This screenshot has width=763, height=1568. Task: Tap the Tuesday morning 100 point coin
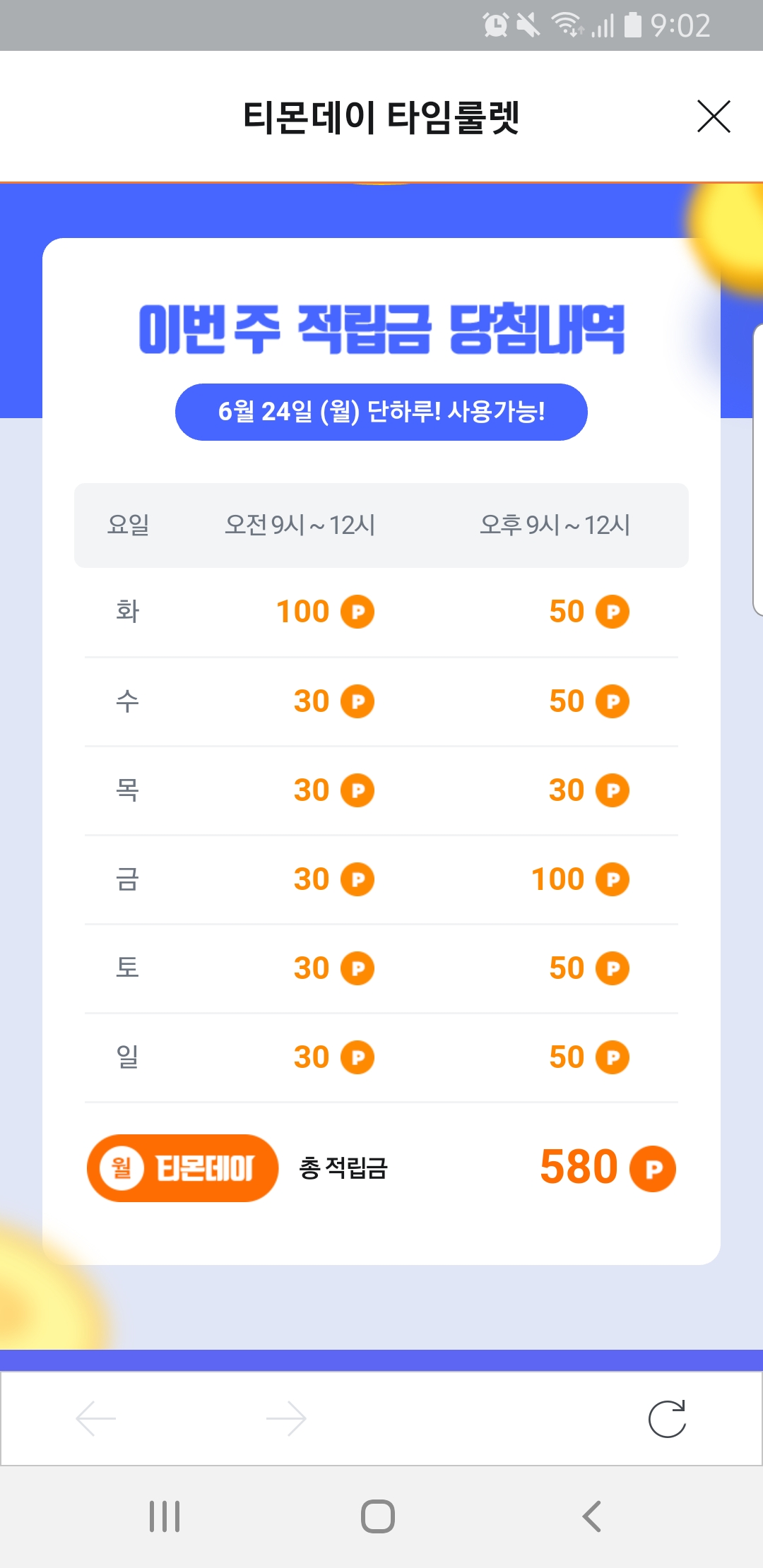pos(357,612)
